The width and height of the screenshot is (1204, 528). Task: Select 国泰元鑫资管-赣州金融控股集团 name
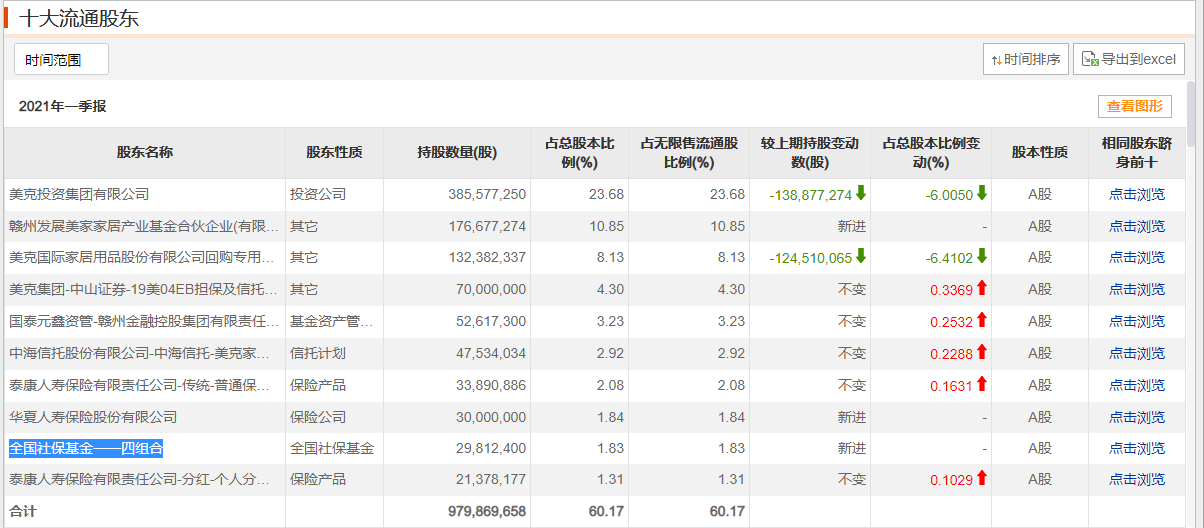click(x=144, y=321)
